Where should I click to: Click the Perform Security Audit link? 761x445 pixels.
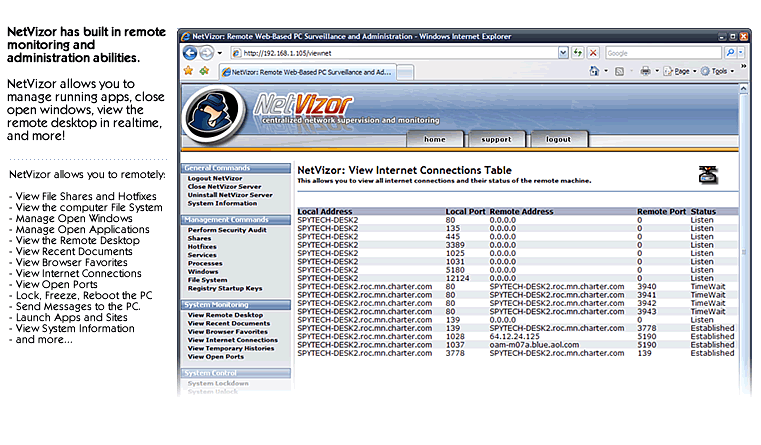[228, 230]
